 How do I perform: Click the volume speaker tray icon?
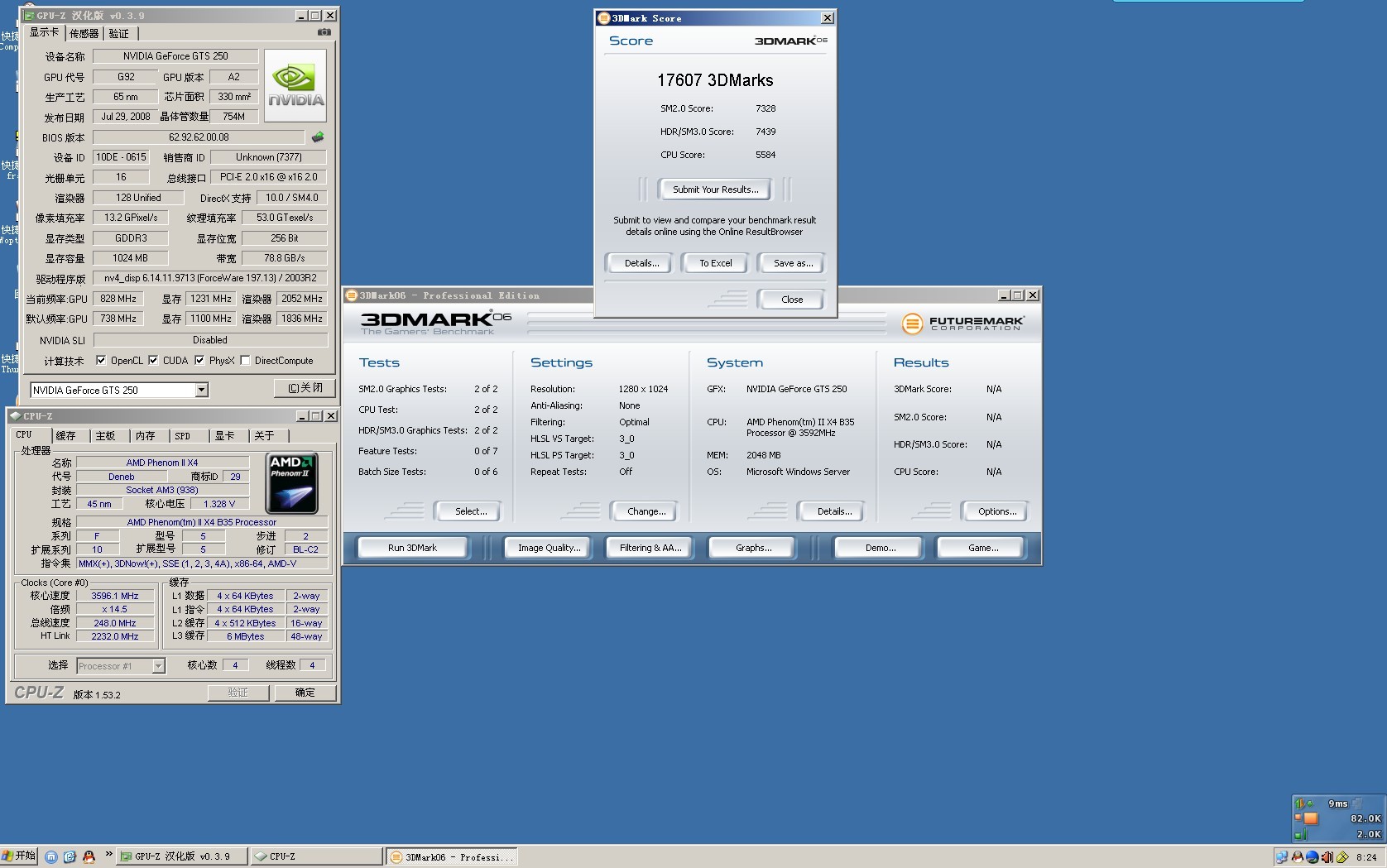tap(1327, 857)
